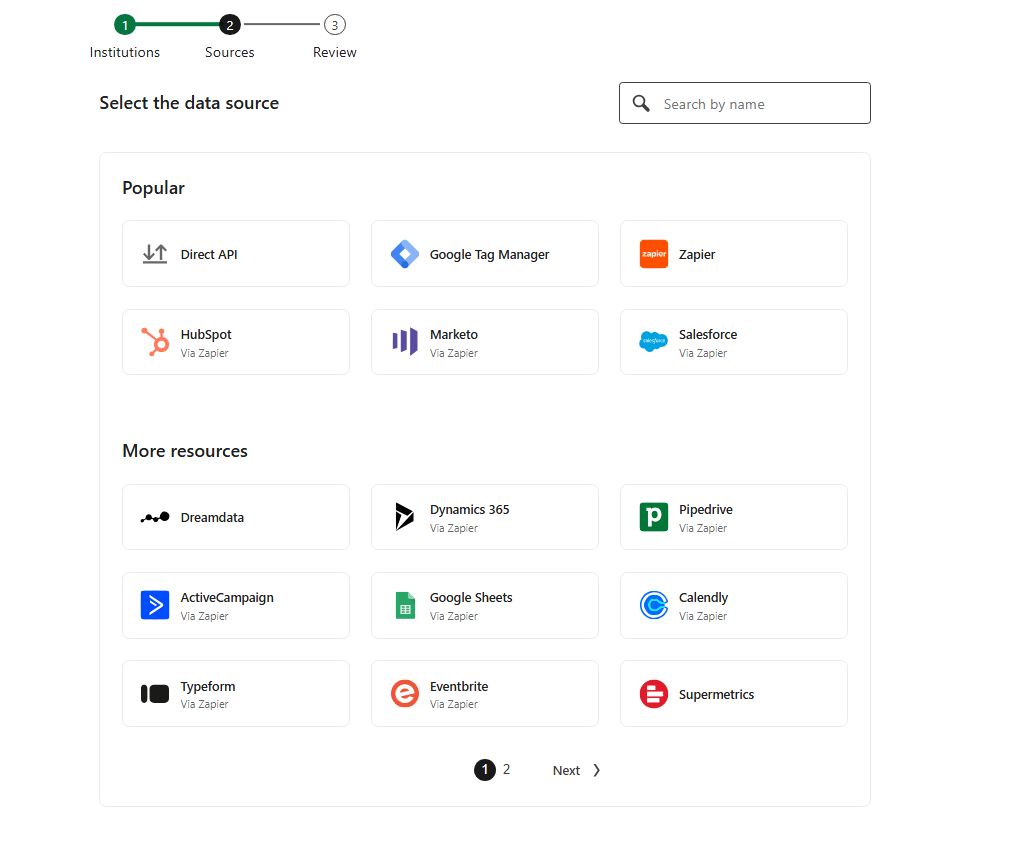Click the search magnifier icon
Image resolution: width=1024 pixels, height=850 pixels.
pyautogui.click(x=641, y=103)
